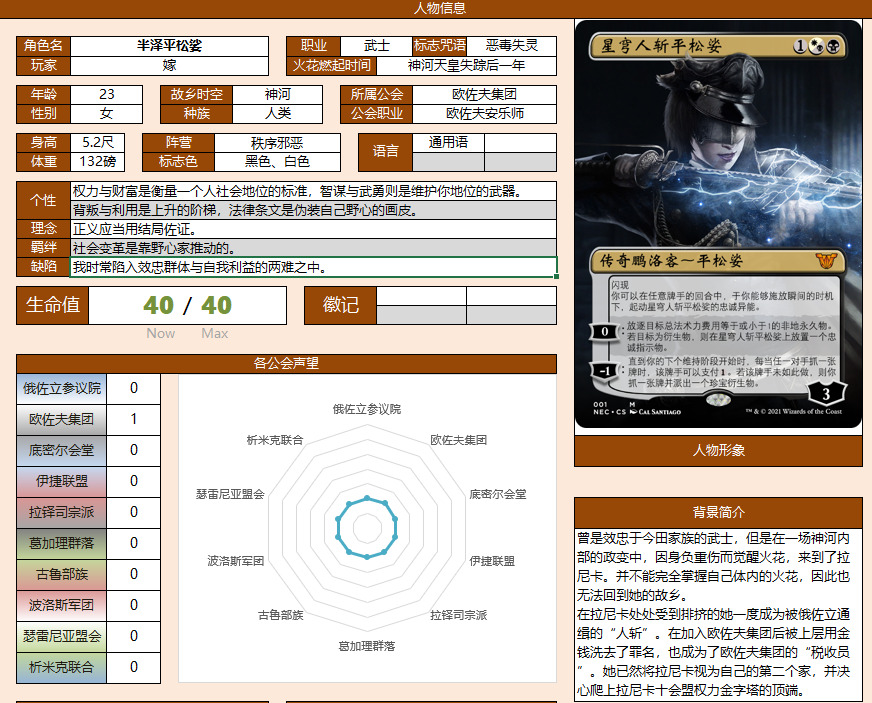Select the 底密尔会堂 reputation value cell
Screen dimensions: 872x703
click(133, 450)
